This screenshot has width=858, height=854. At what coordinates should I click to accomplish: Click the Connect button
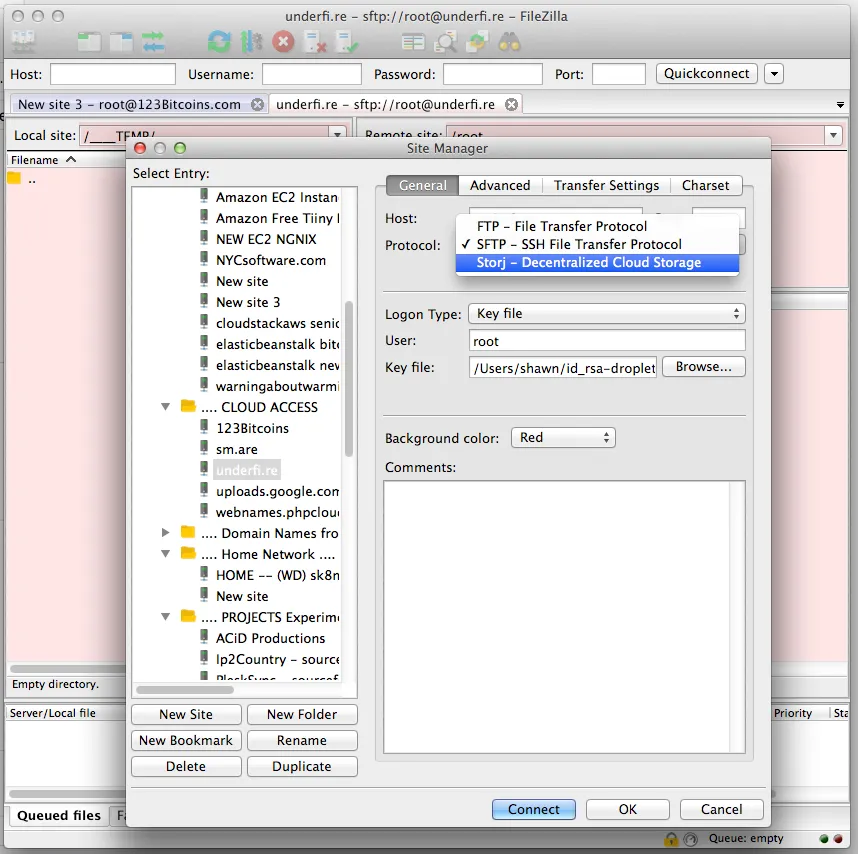(x=534, y=809)
